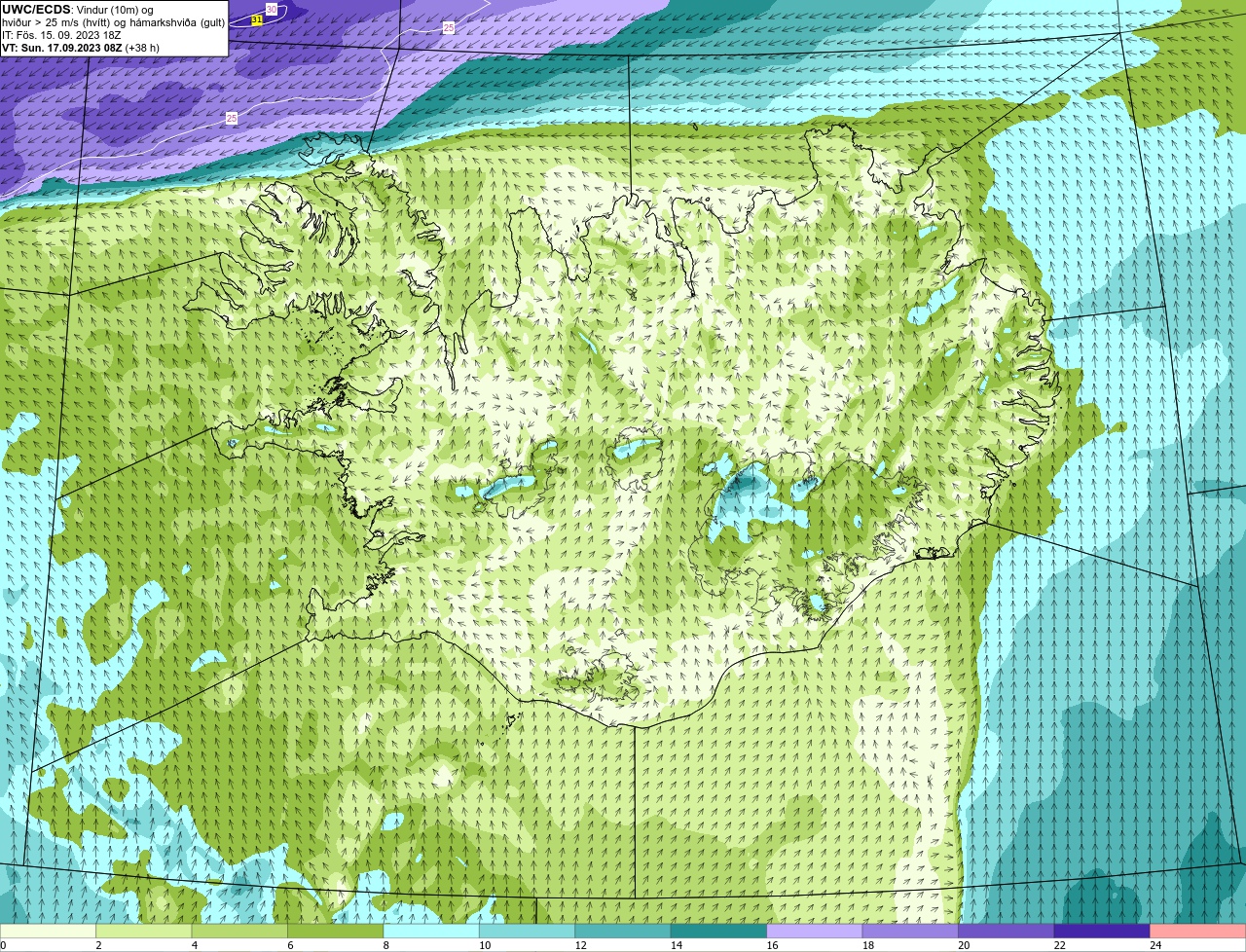Click the "12" label on the color scale
The width and height of the screenshot is (1246, 952).
tap(580, 945)
